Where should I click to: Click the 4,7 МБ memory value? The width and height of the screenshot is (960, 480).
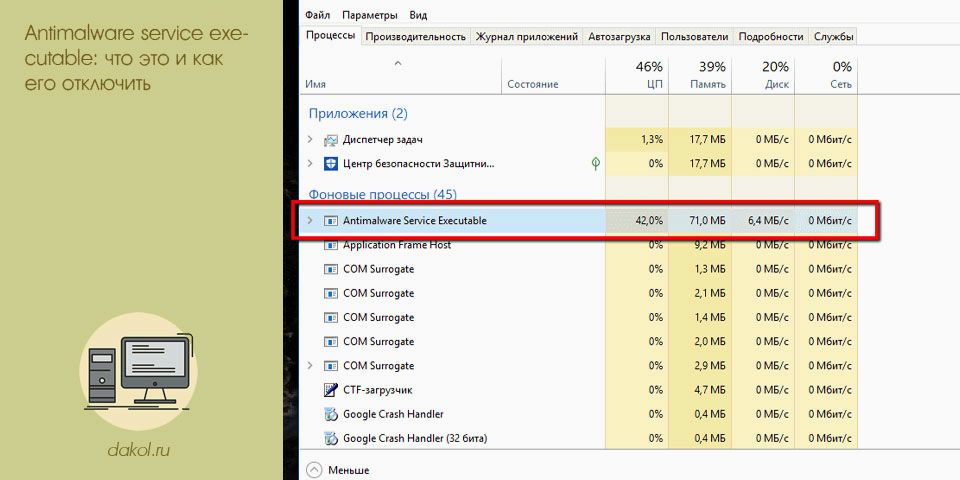[x=708, y=389]
